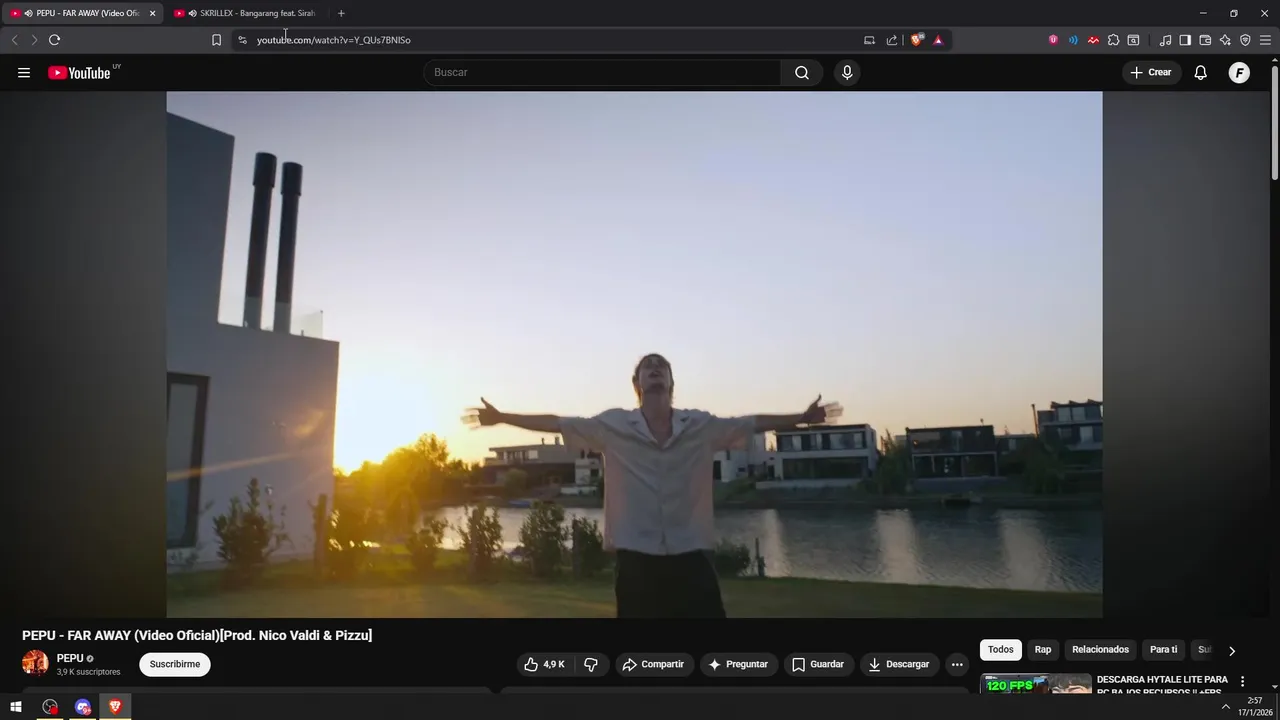Image resolution: width=1280 pixels, height=720 pixels.
Task: Open the purple chat app taskbar icon
Action: [83, 707]
